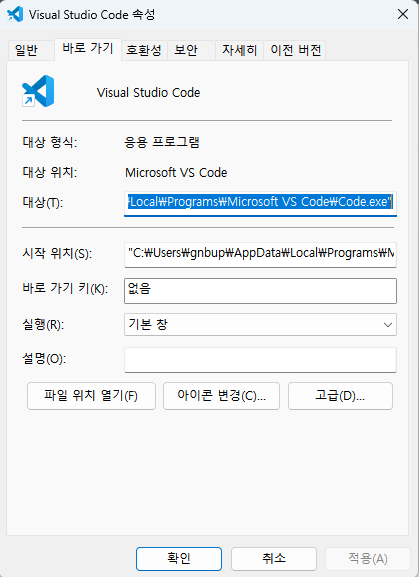Image resolution: width=419 pixels, height=577 pixels.
Task: Click the 파일 위치 열기(F) button
Action: click(92, 396)
